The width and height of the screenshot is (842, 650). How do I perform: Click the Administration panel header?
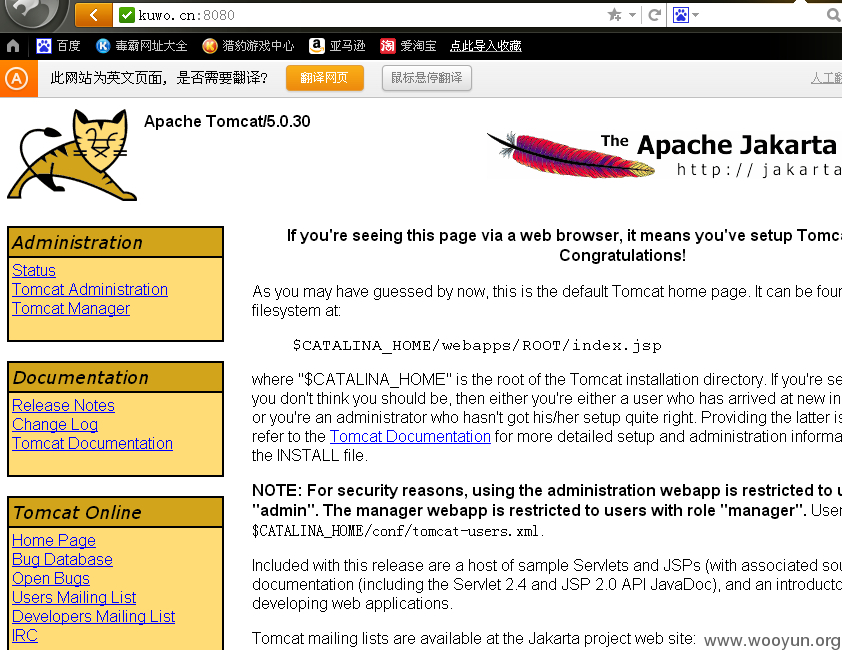point(115,242)
